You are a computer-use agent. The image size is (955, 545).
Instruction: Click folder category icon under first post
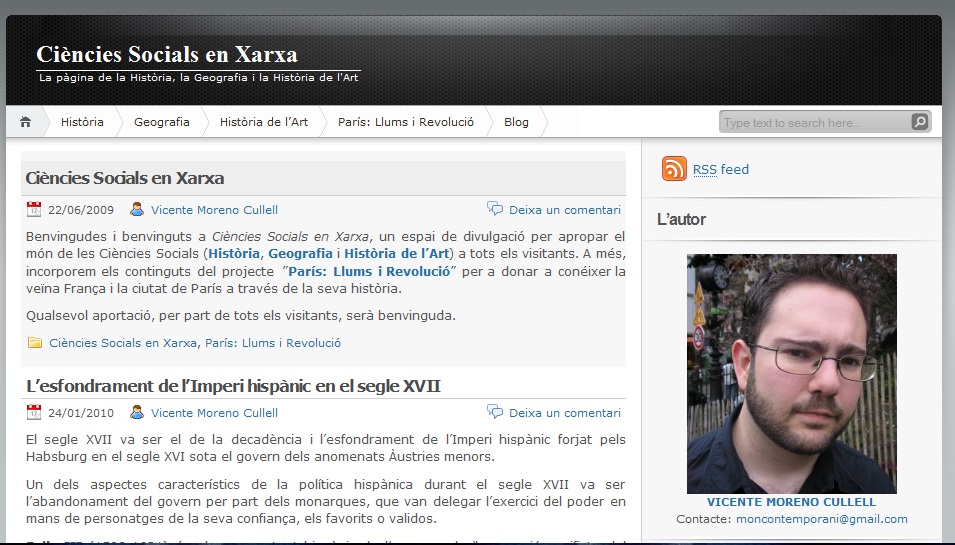(x=35, y=343)
